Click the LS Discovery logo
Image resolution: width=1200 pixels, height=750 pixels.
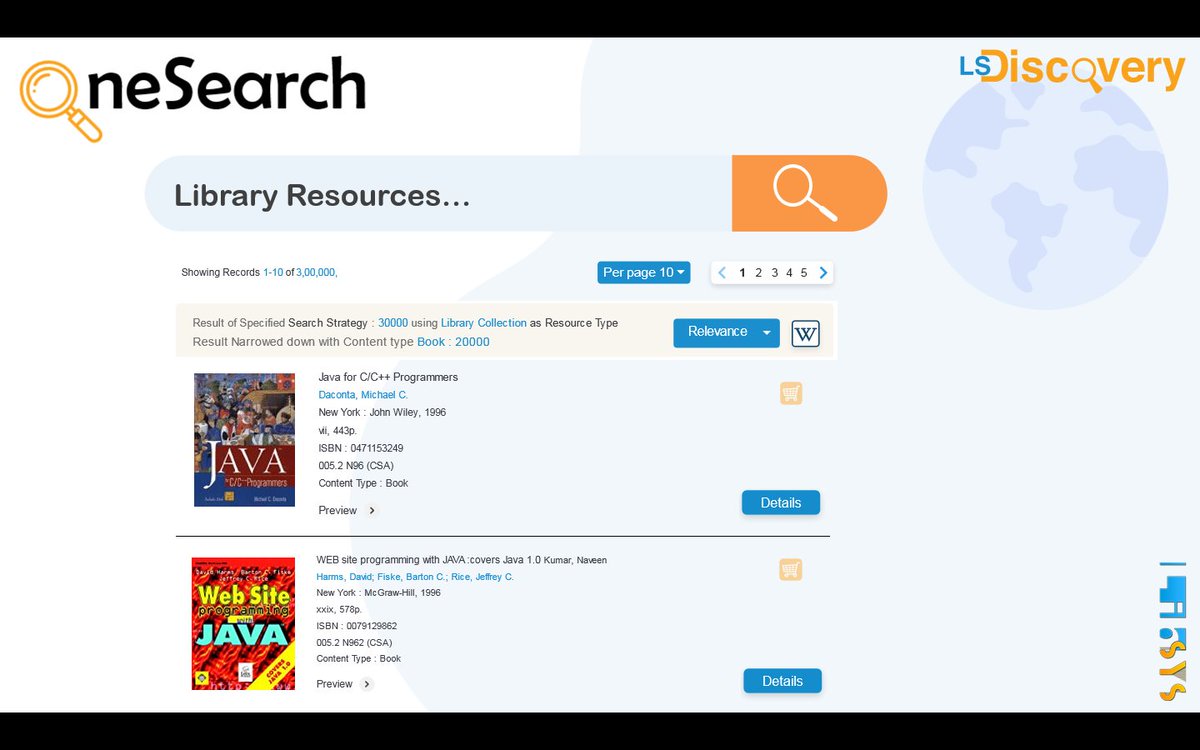point(1072,69)
